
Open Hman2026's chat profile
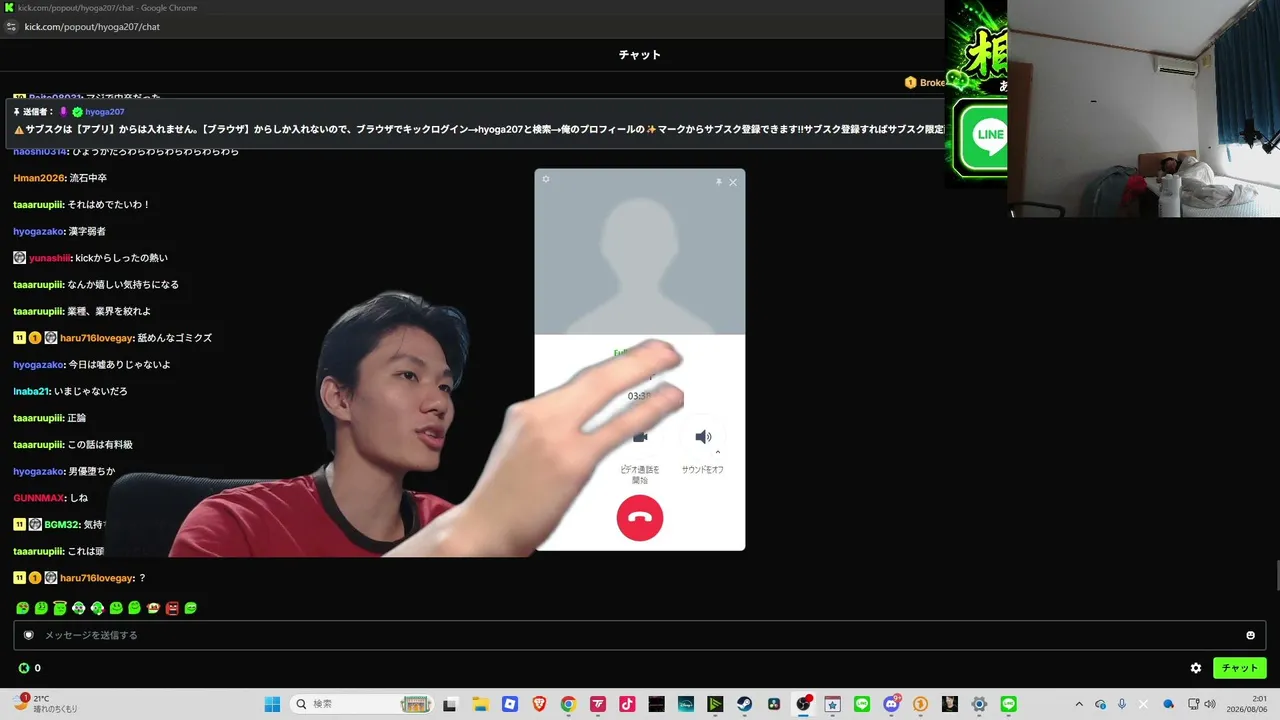point(38,178)
